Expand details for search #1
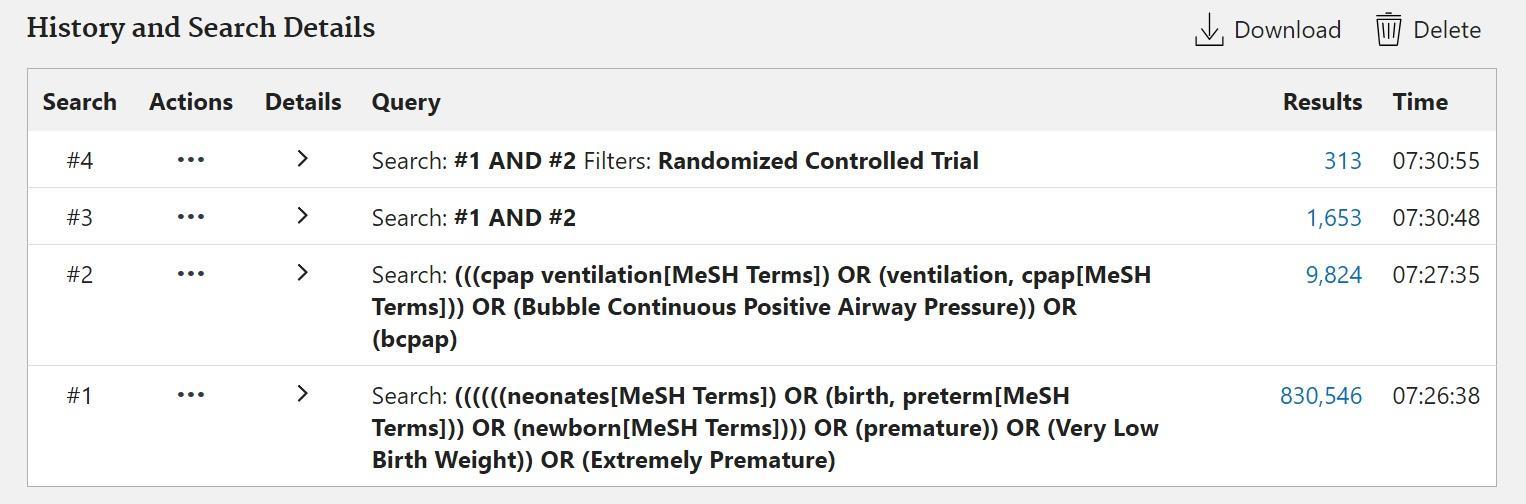Screen dimensions: 1526x504 pyautogui.click(x=302, y=394)
